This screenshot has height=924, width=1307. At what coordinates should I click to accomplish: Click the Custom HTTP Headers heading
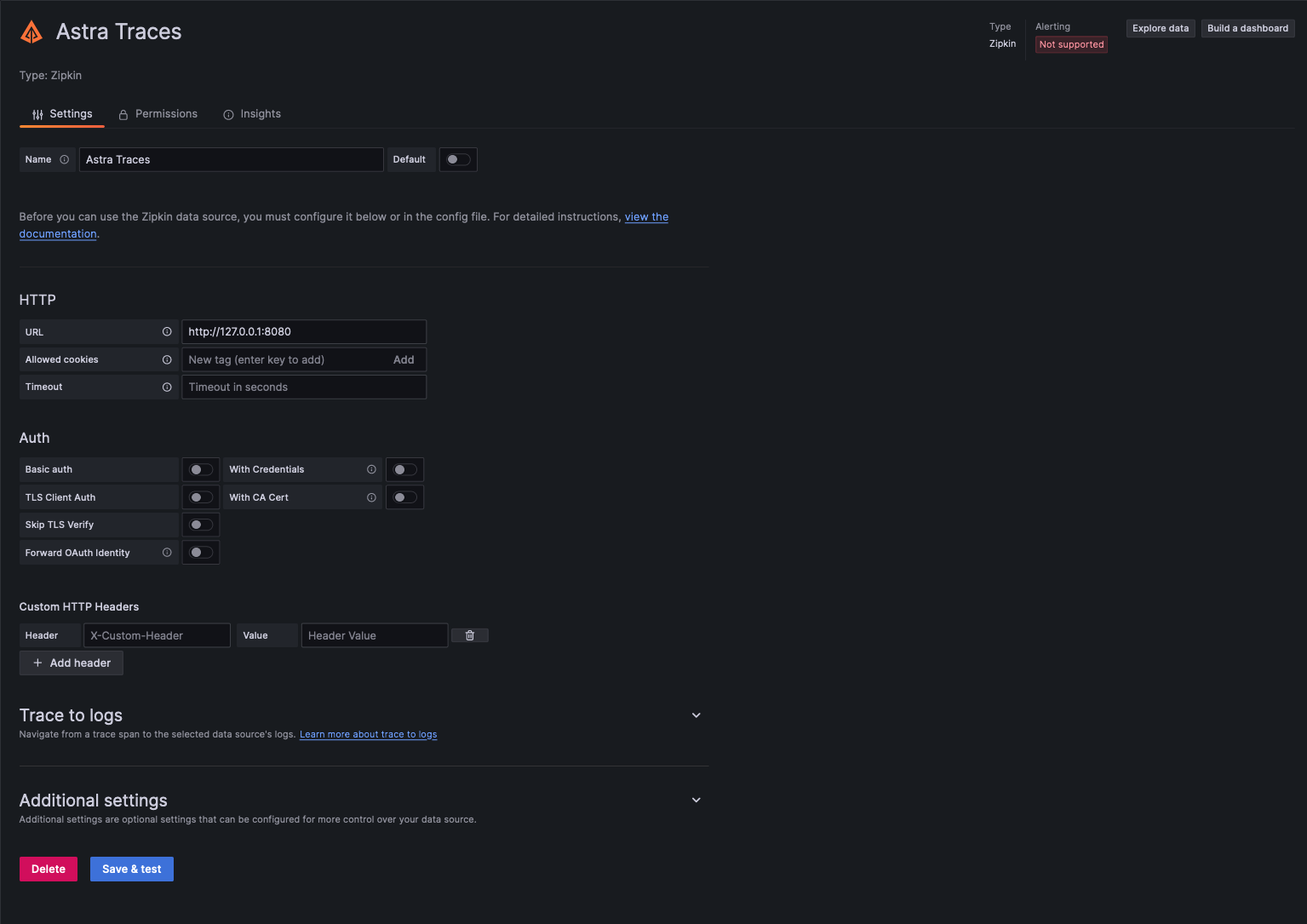coord(79,606)
